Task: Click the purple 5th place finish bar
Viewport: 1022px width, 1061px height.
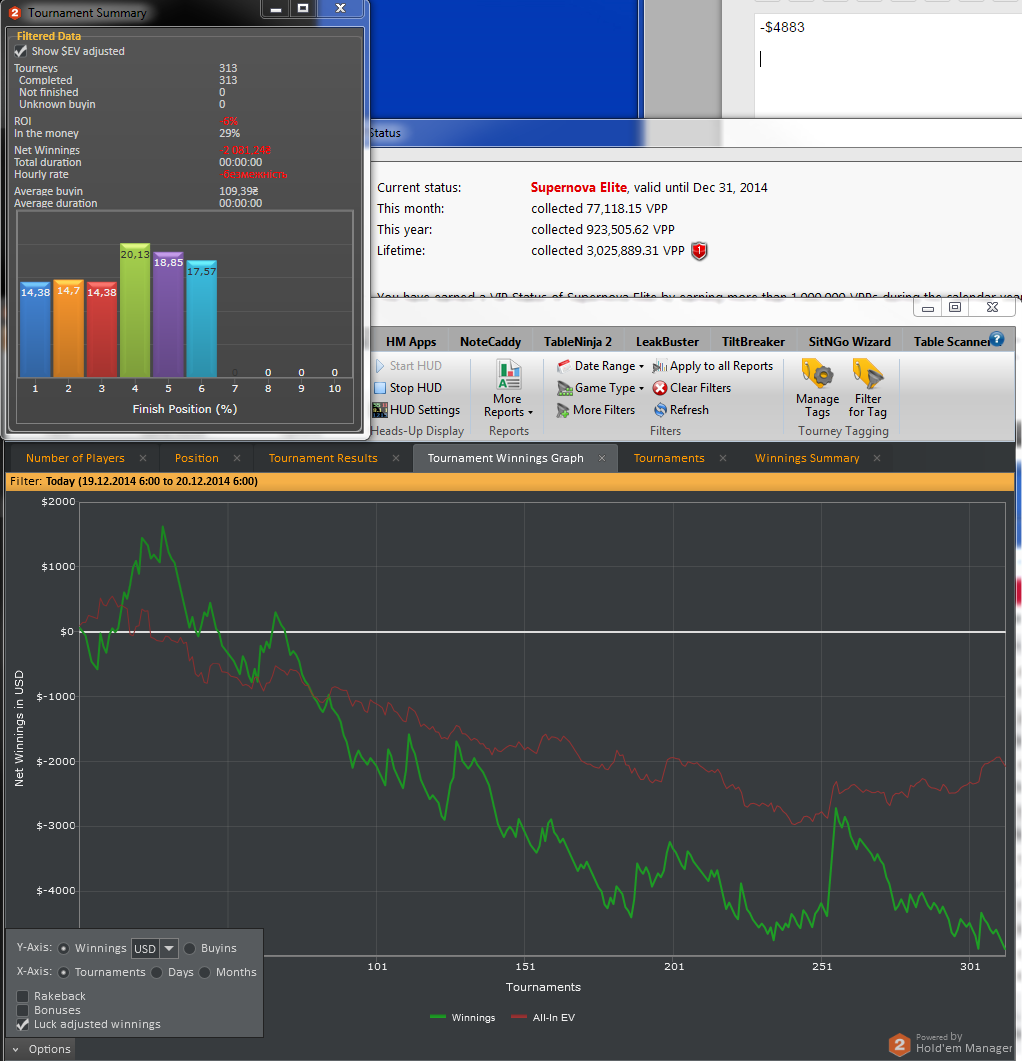Action: tap(169, 314)
